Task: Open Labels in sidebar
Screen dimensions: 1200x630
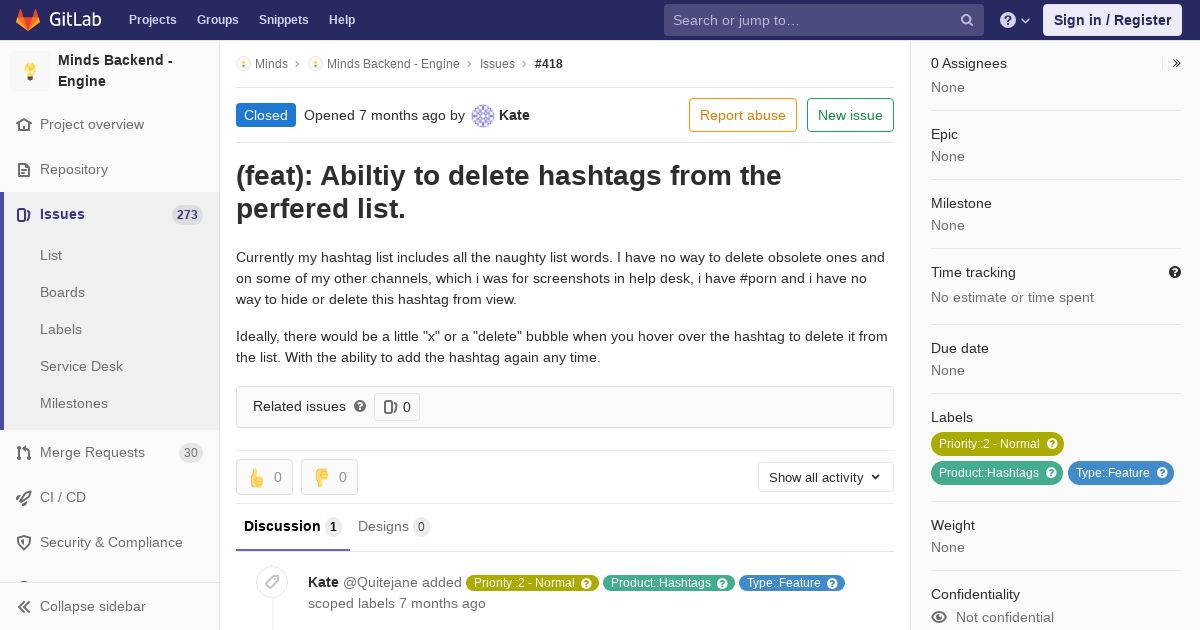Action: [x=61, y=329]
